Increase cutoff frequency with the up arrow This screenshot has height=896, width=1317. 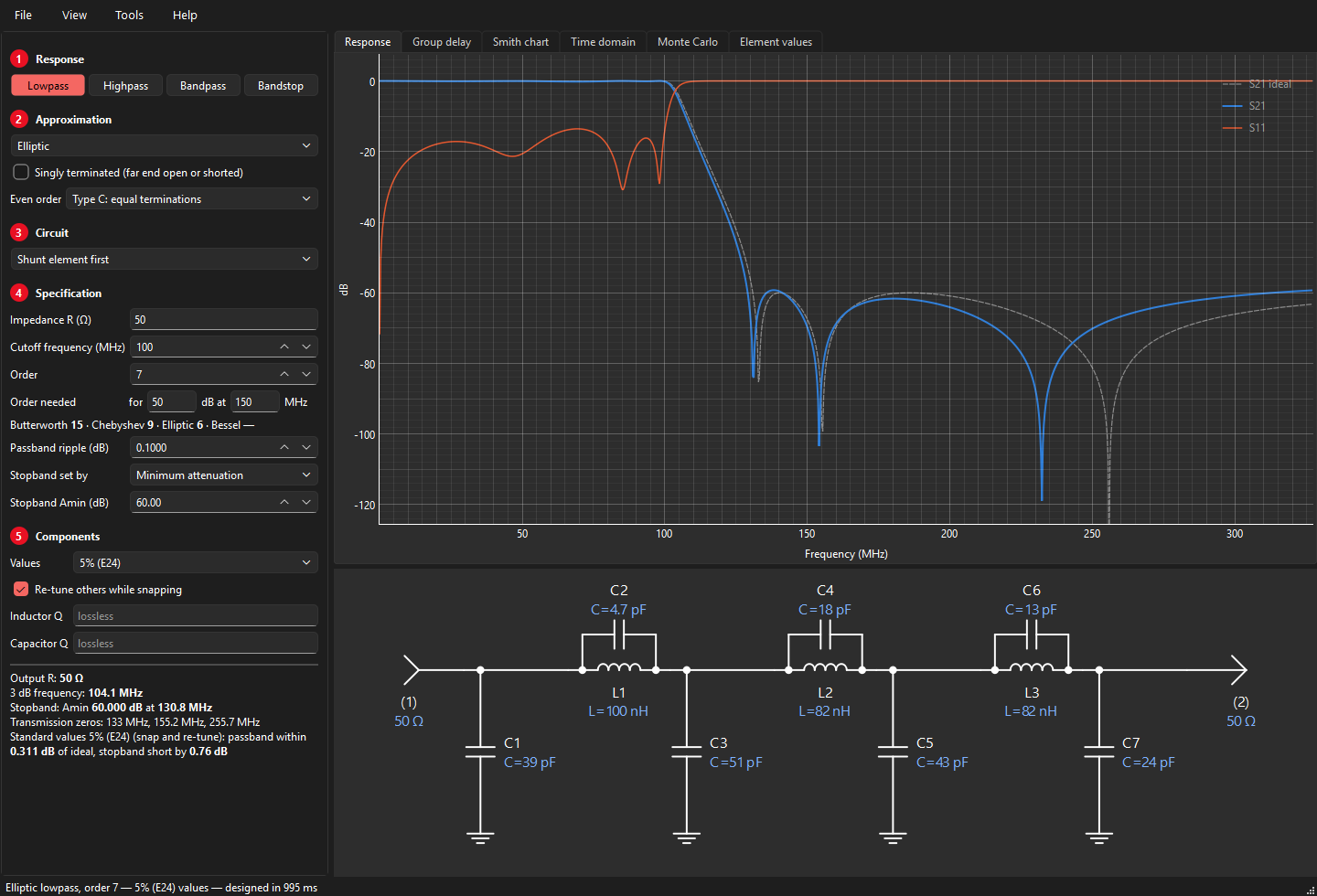(284, 347)
